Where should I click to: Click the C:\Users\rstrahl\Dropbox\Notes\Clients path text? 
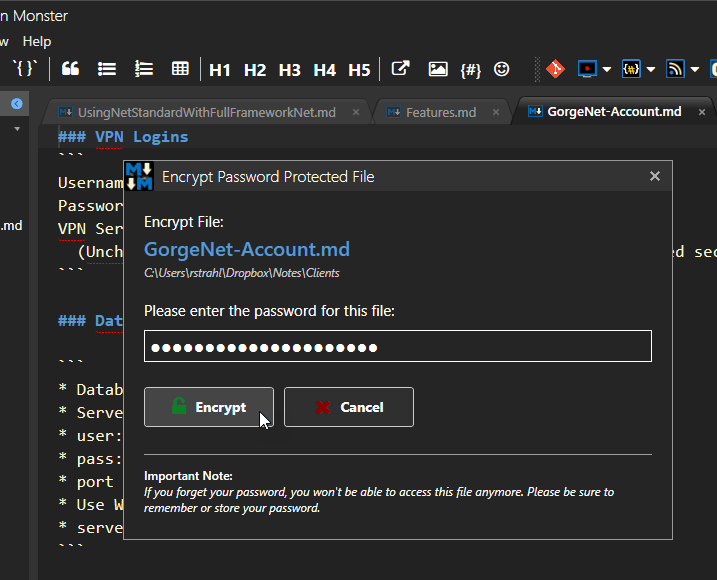[242, 273]
